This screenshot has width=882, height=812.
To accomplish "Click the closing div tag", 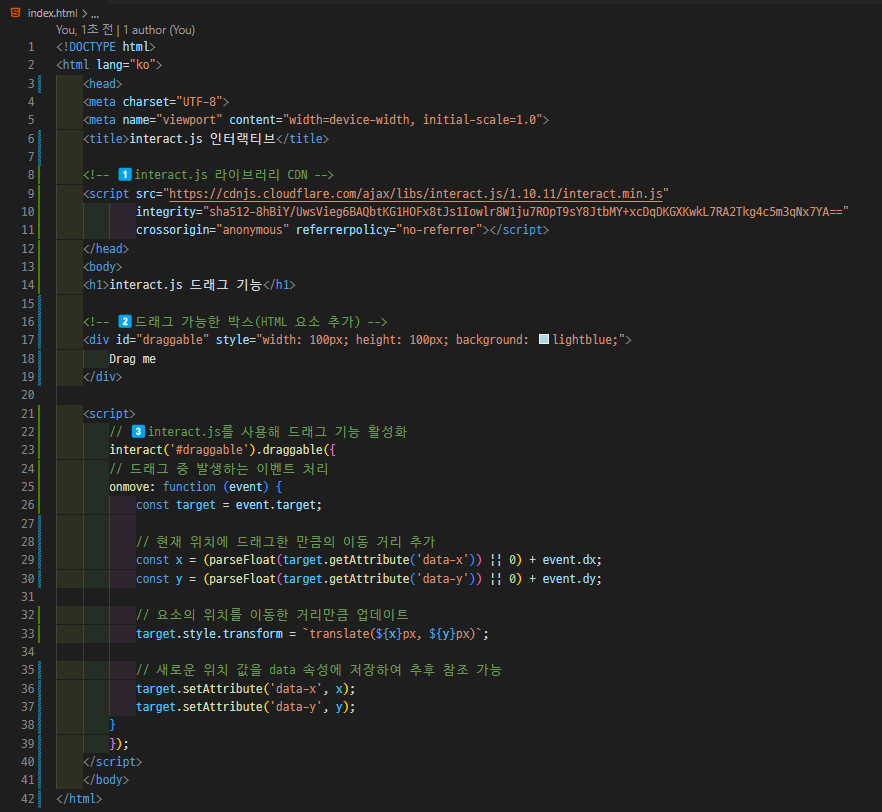I will coord(102,377).
